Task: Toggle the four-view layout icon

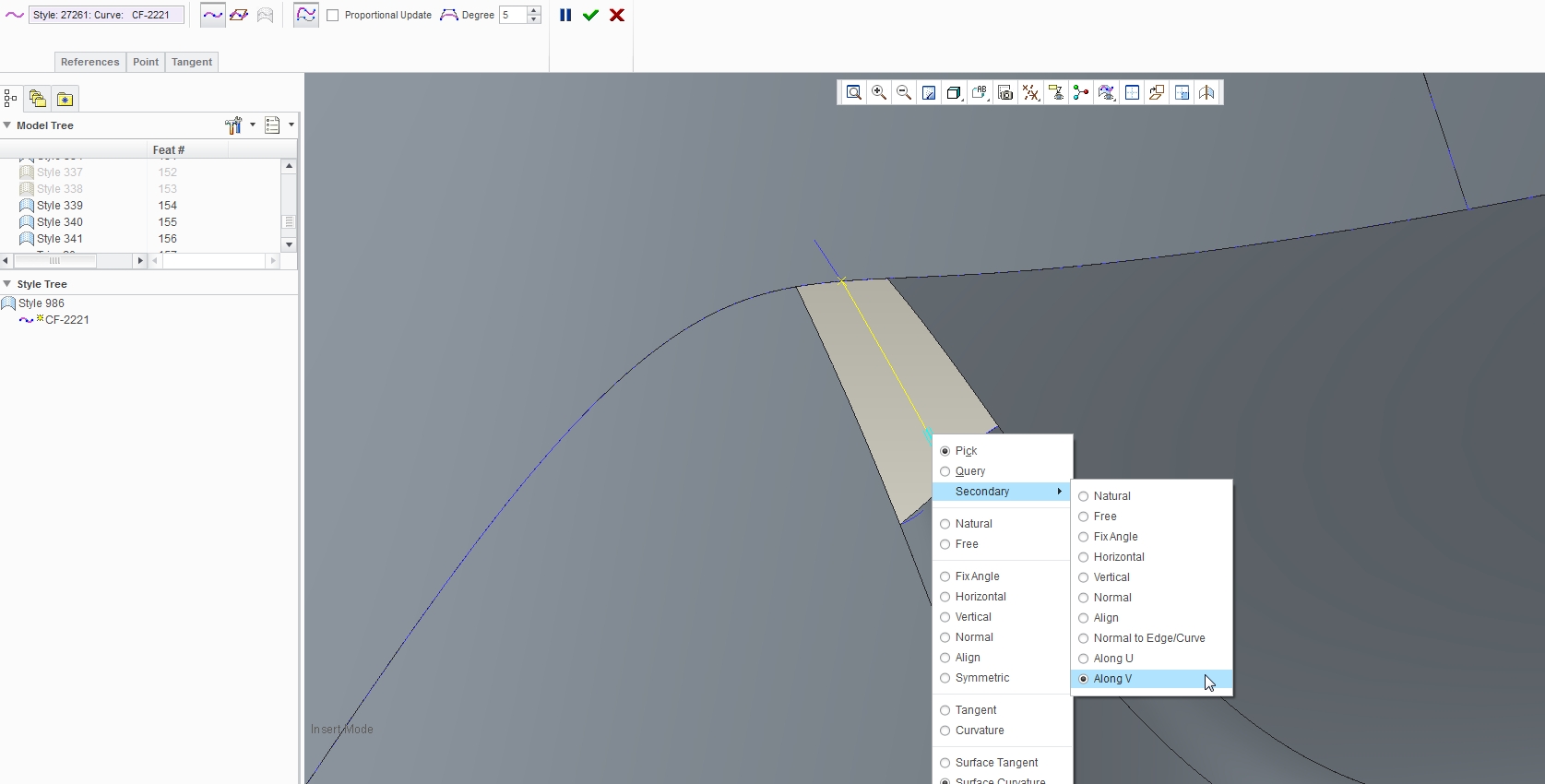Action: coord(1182,92)
